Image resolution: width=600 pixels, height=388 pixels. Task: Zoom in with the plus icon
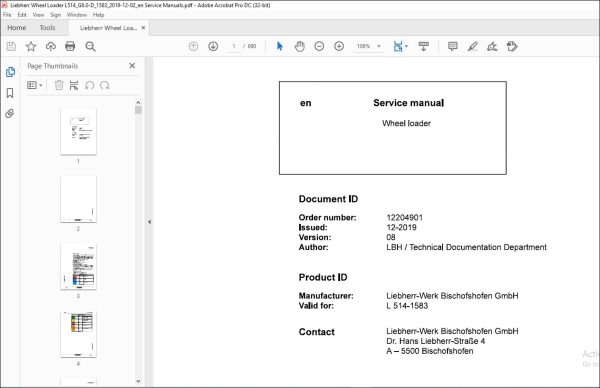[339, 46]
